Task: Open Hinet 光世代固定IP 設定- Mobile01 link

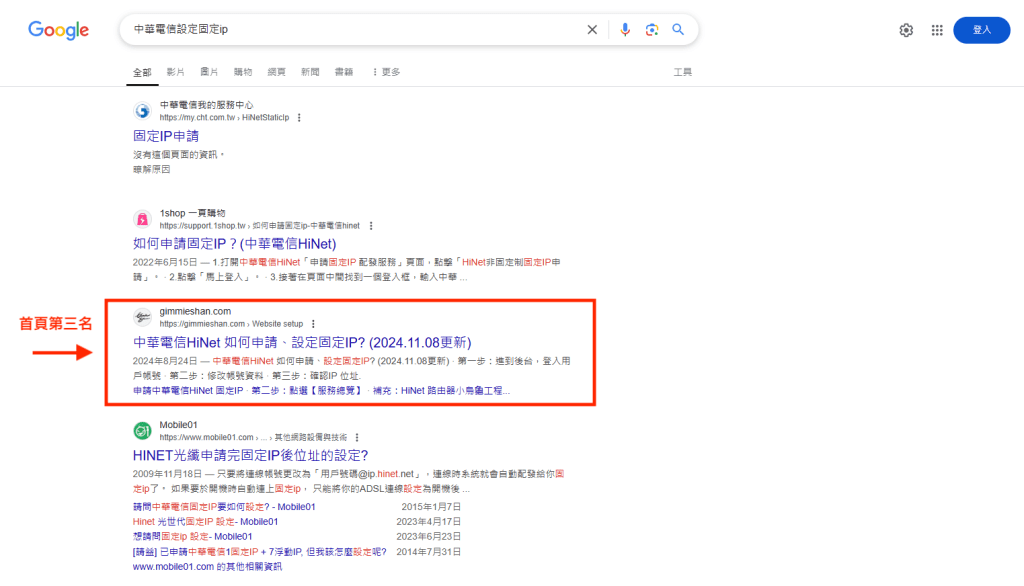Action: coord(206,522)
